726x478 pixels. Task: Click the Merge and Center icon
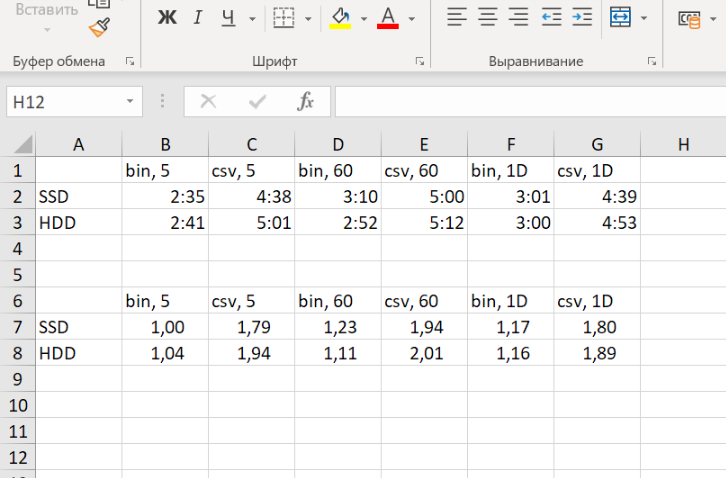pyautogui.click(x=621, y=17)
